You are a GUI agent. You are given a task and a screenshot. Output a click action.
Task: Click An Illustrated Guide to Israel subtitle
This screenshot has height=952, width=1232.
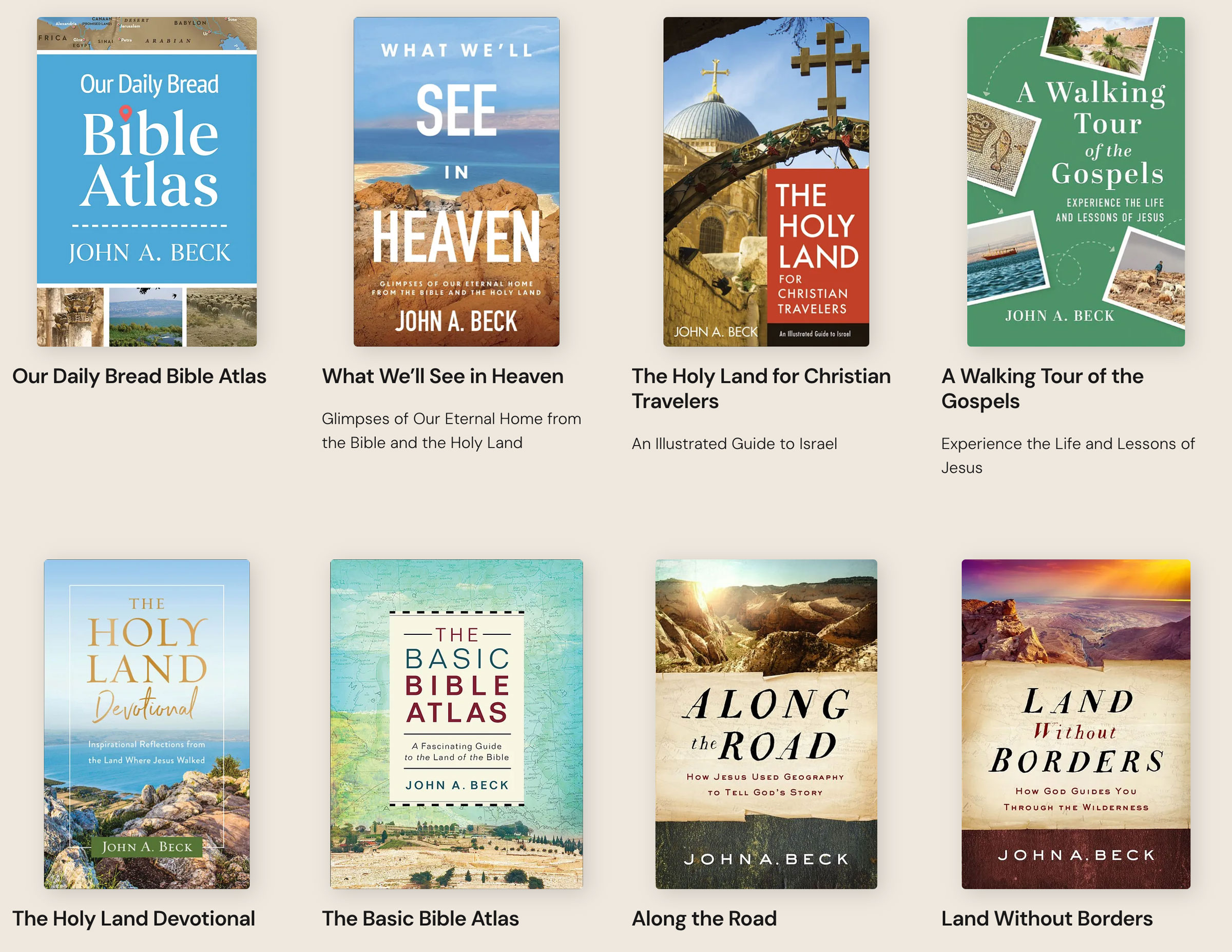pyautogui.click(x=735, y=444)
